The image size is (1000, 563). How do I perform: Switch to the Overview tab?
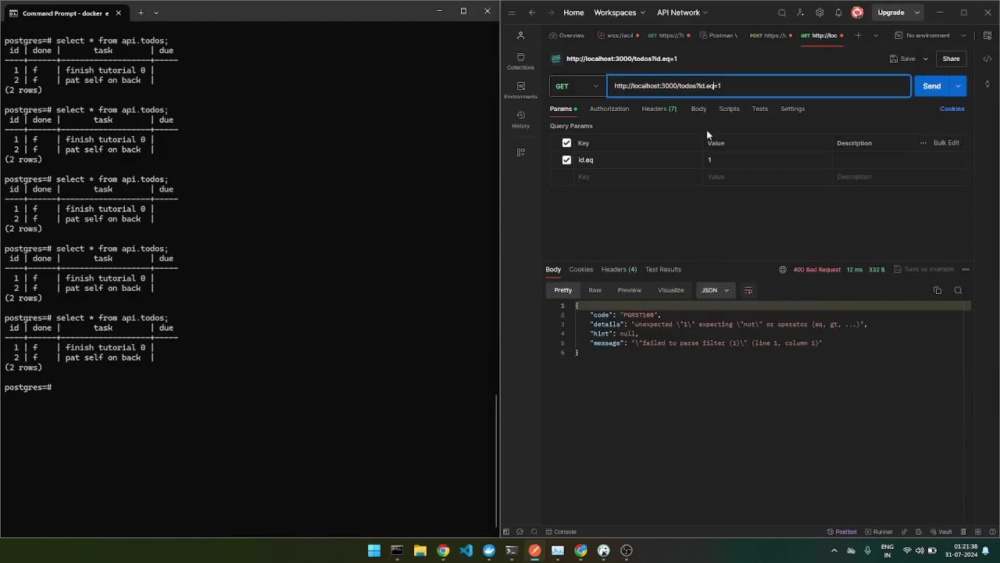567,36
